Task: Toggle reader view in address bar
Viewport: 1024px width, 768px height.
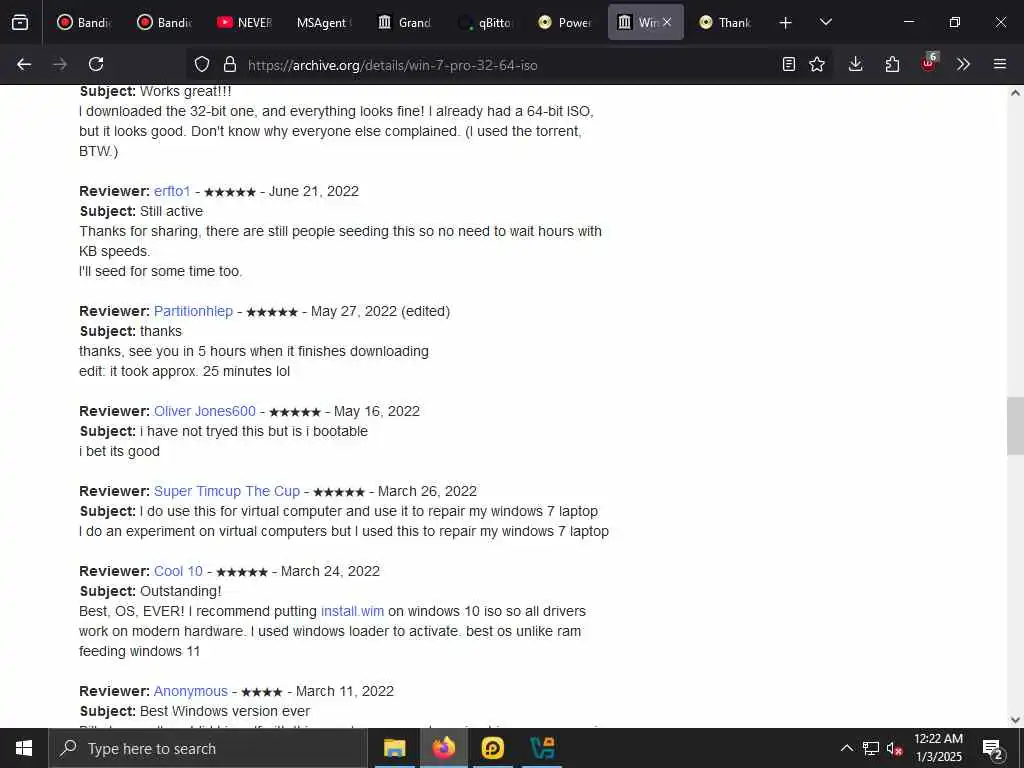Action: tap(788, 64)
